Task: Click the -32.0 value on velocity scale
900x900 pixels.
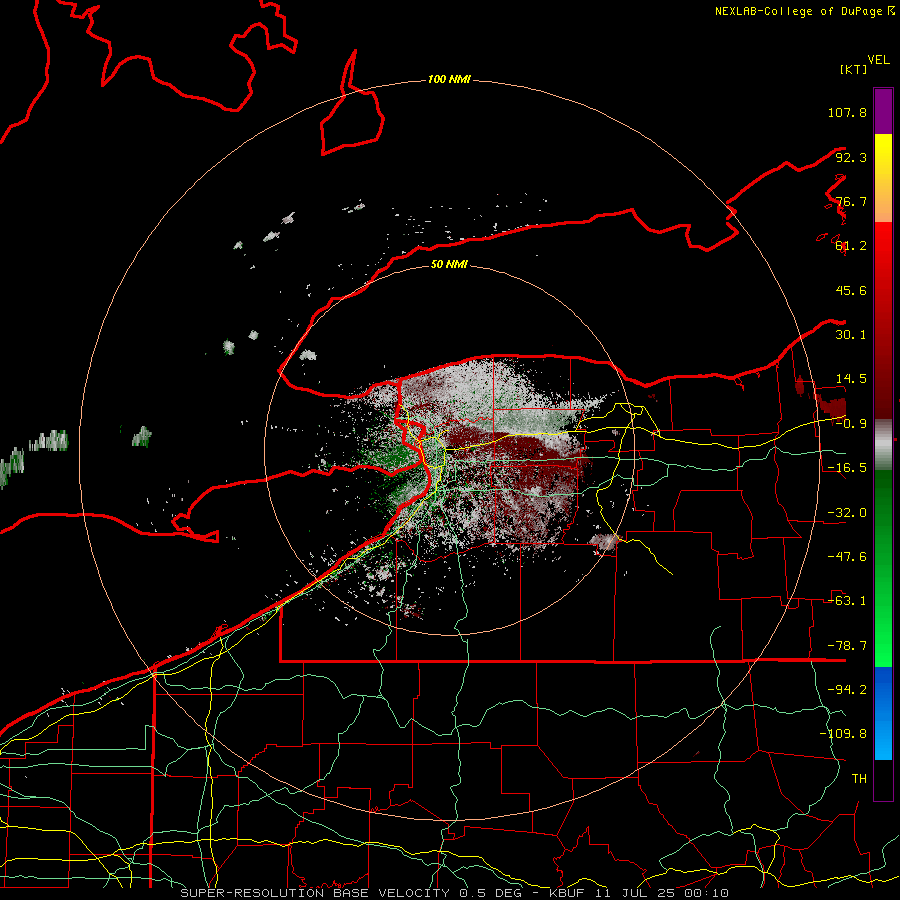Action: click(847, 513)
